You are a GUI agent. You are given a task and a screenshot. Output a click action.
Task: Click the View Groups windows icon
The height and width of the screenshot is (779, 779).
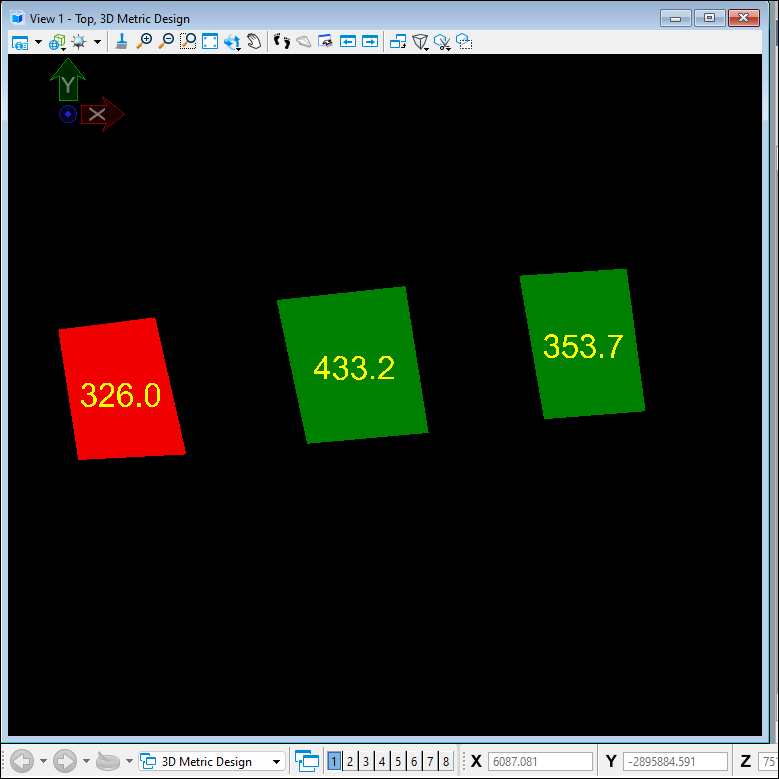click(307, 761)
